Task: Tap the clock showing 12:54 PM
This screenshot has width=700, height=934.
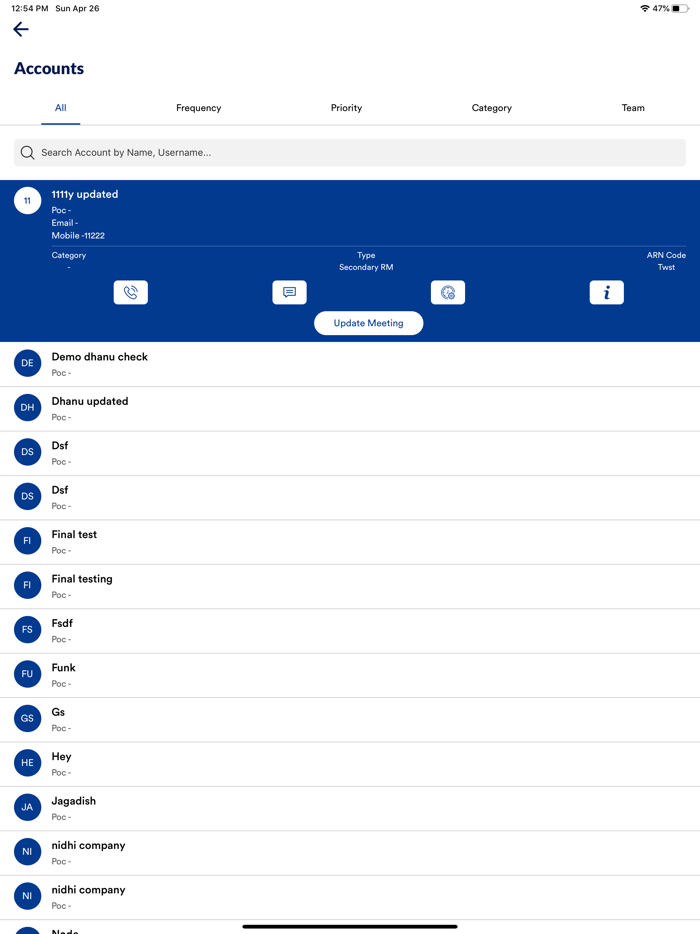Action: tap(29, 8)
